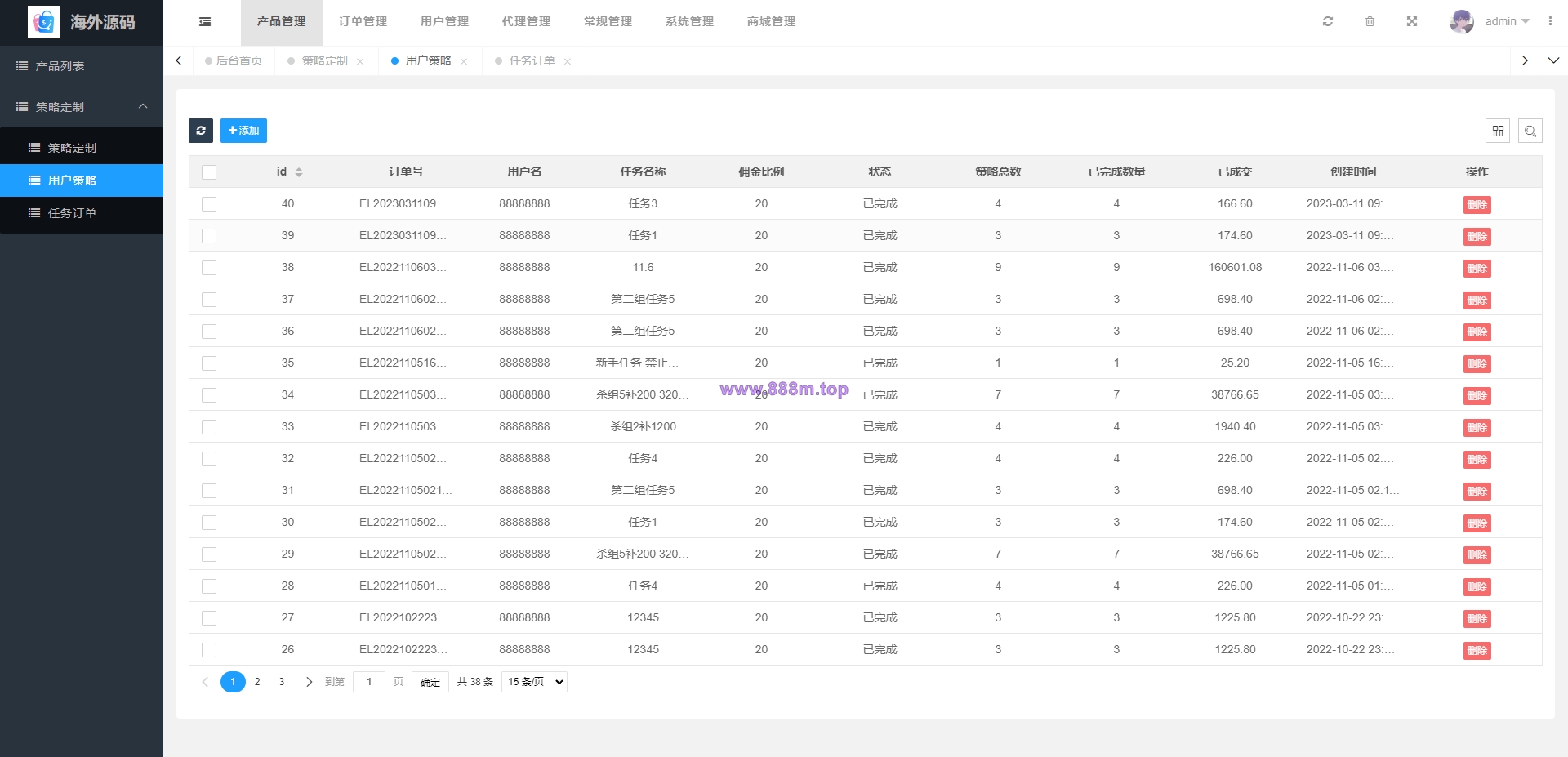Close the 任务订单 tab

[x=568, y=61]
